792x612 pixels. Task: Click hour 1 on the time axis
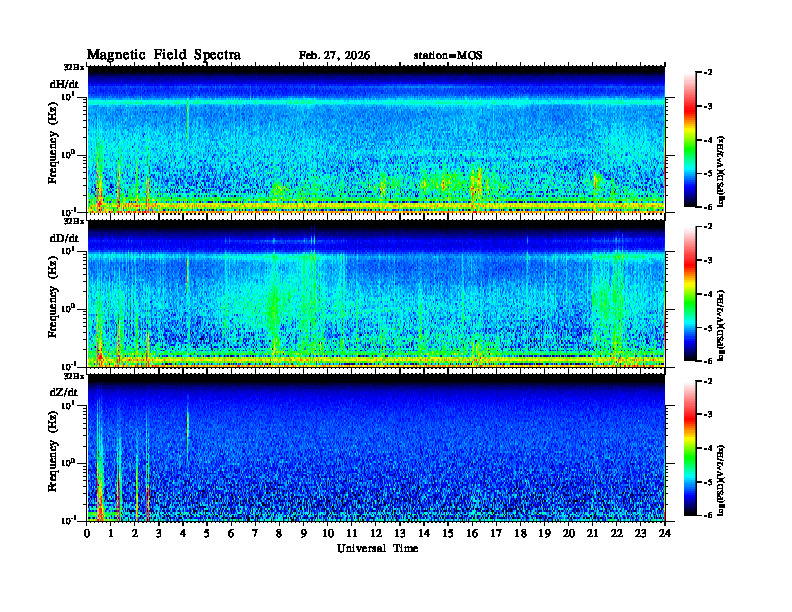coord(111,534)
